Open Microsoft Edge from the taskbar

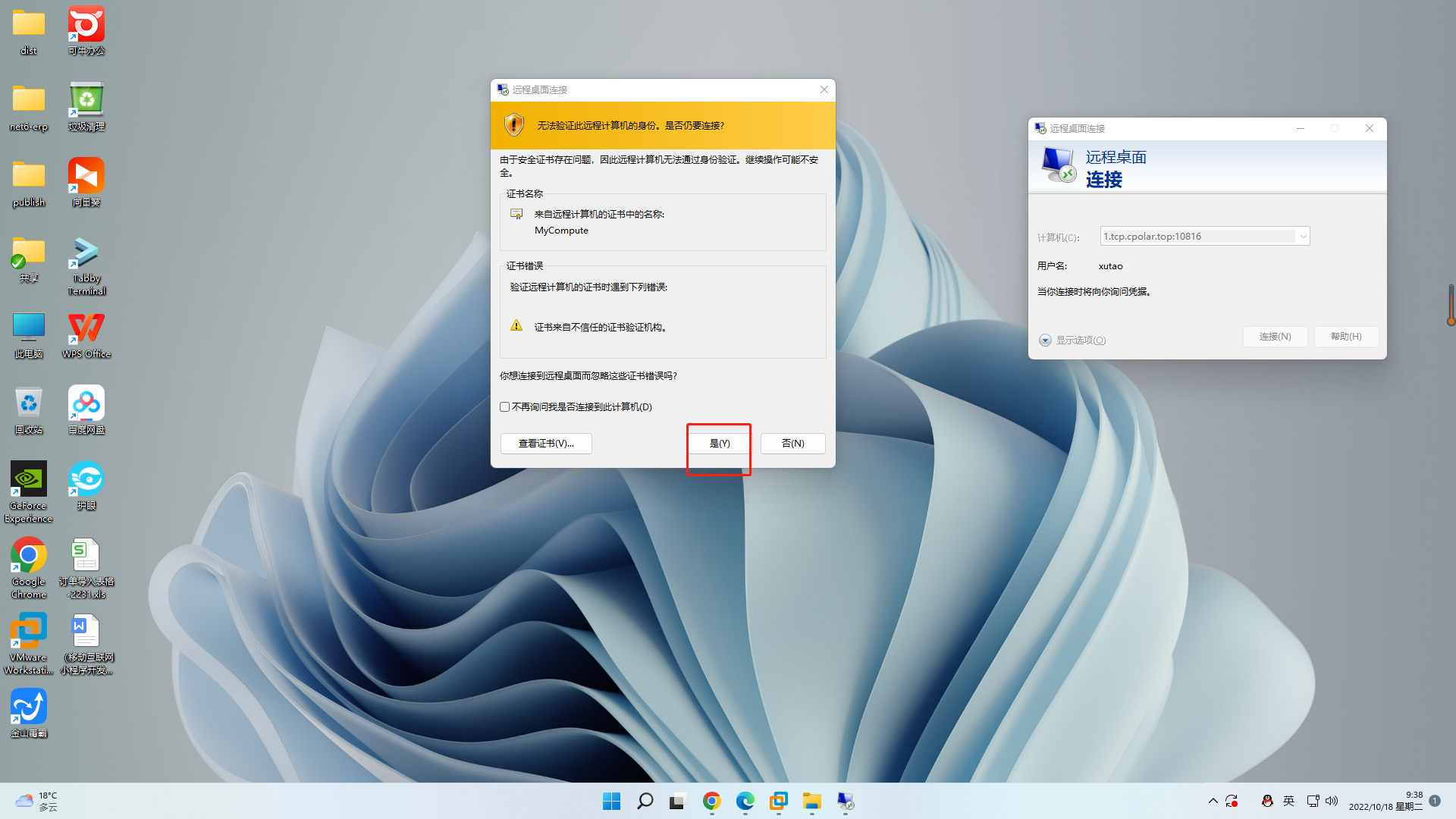coord(745,801)
